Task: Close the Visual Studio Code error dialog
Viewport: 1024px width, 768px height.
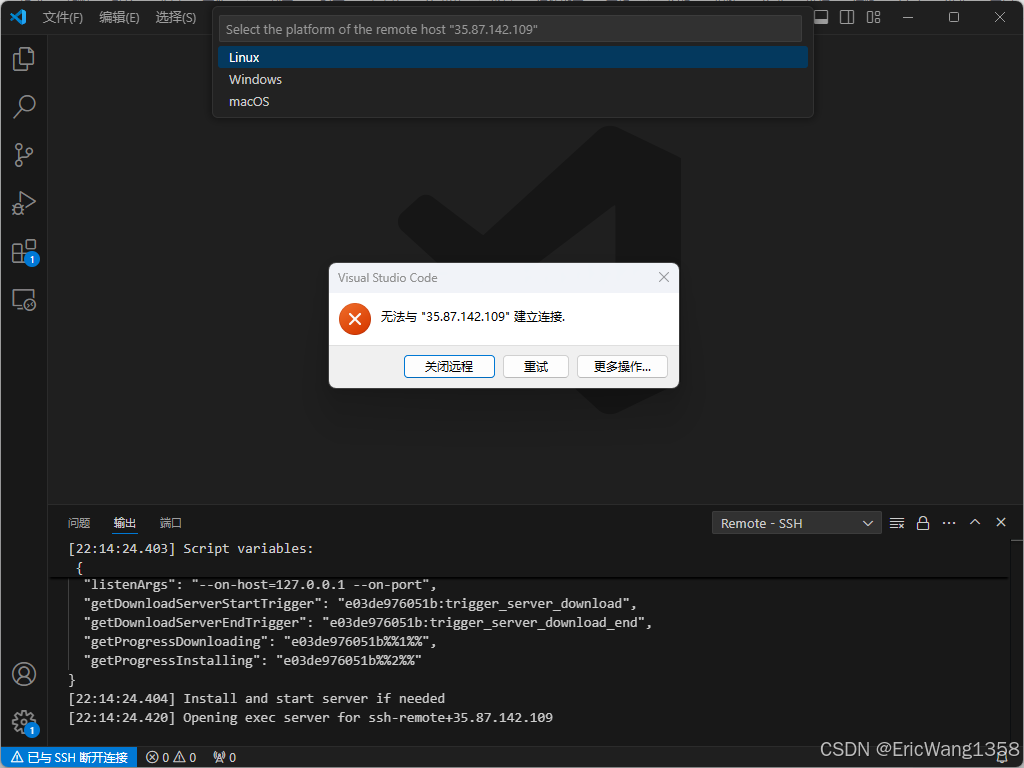Action: pos(664,277)
